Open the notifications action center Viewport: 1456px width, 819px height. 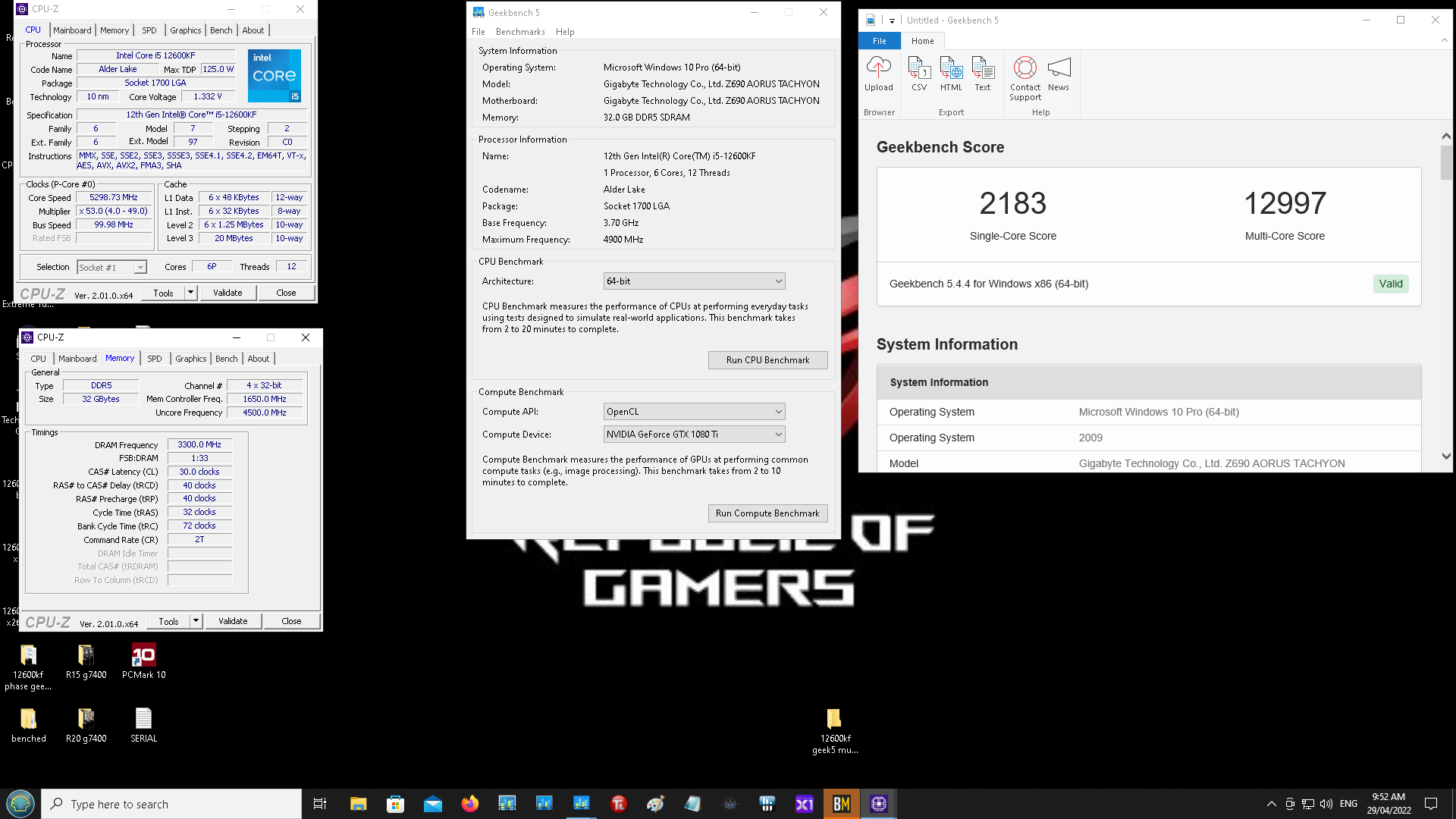pos(1431,804)
